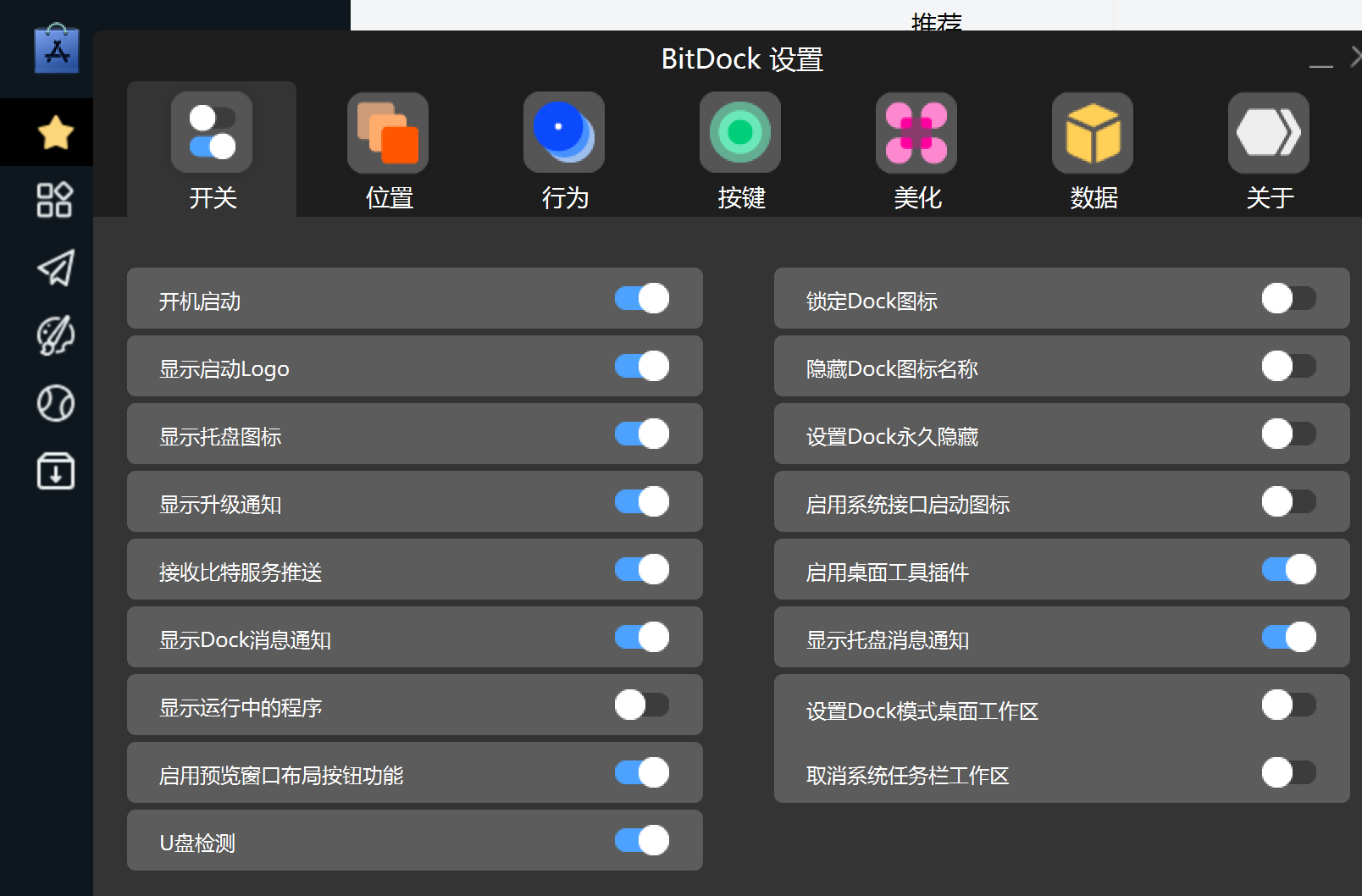The height and width of the screenshot is (896, 1362).
Task: Toggle 显示Dock消息通知 off
Action: 642,637
